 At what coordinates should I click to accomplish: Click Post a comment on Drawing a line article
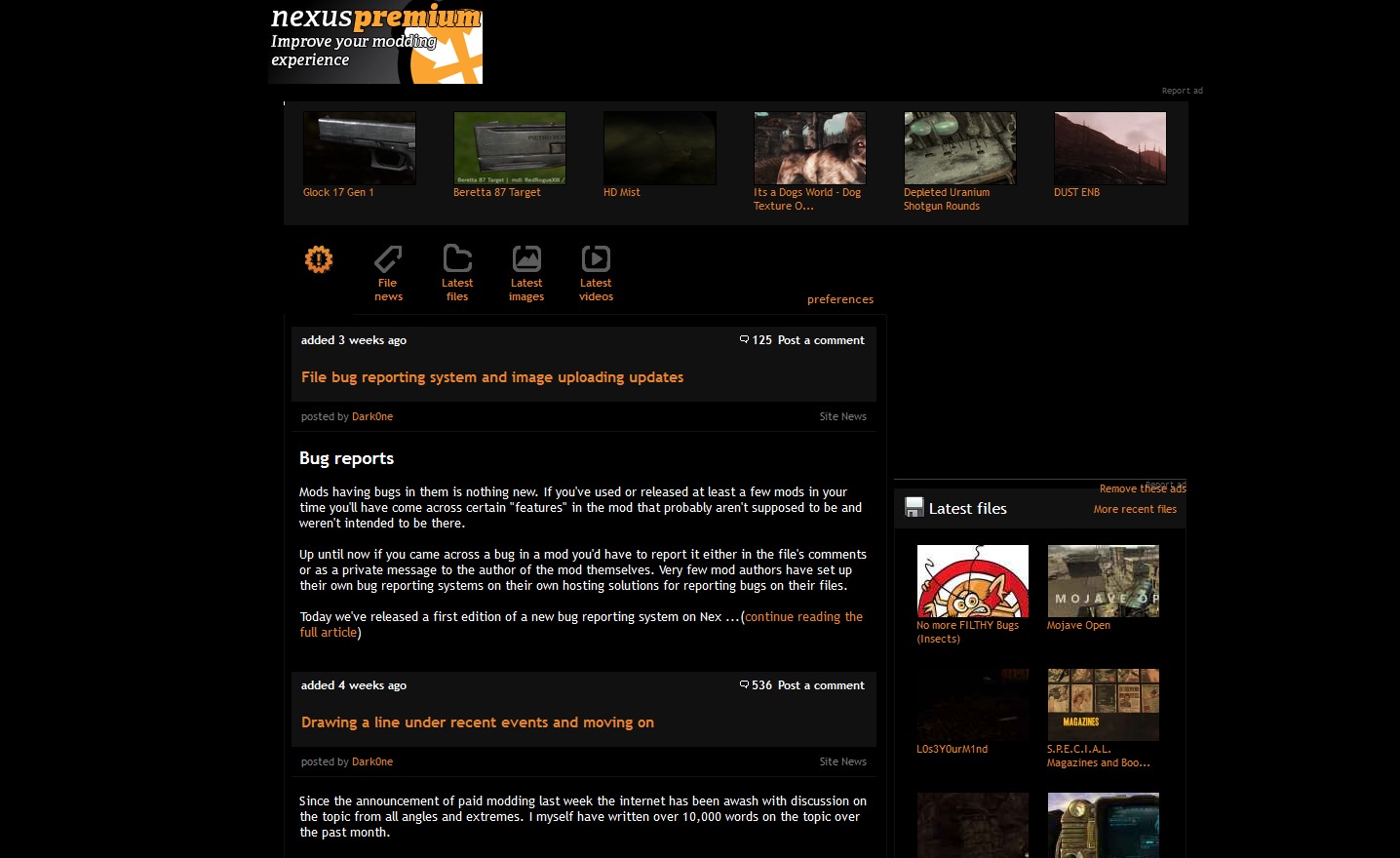click(x=821, y=685)
